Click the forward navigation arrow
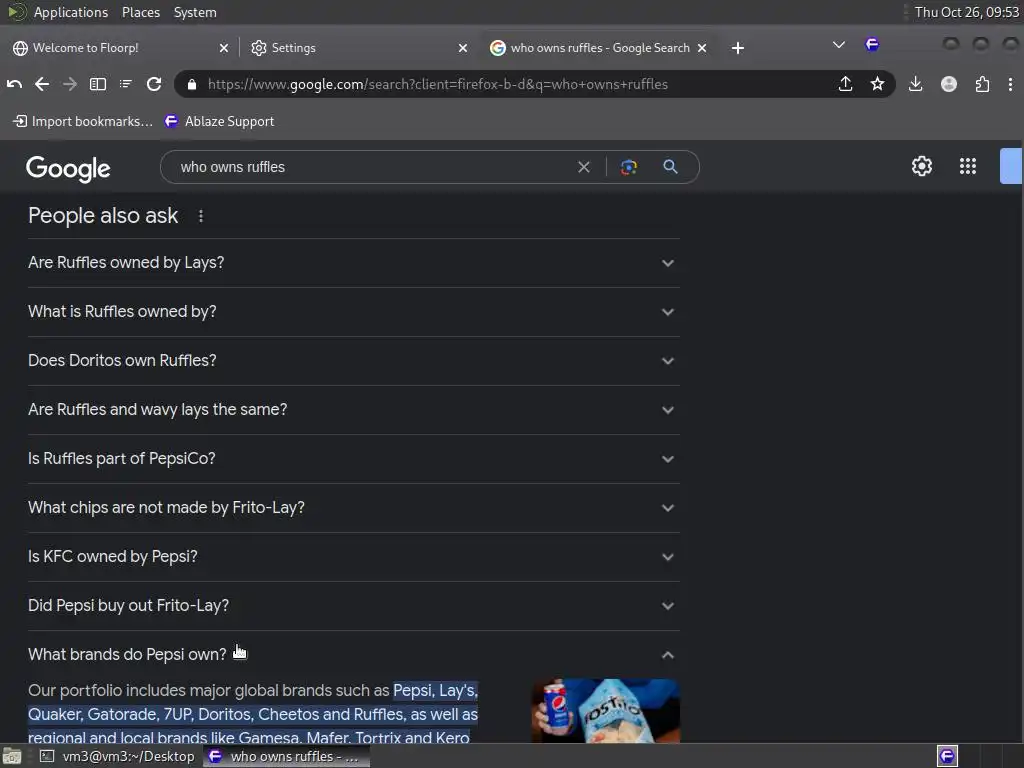Screen dimensions: 1024x768 click(70, 84)
